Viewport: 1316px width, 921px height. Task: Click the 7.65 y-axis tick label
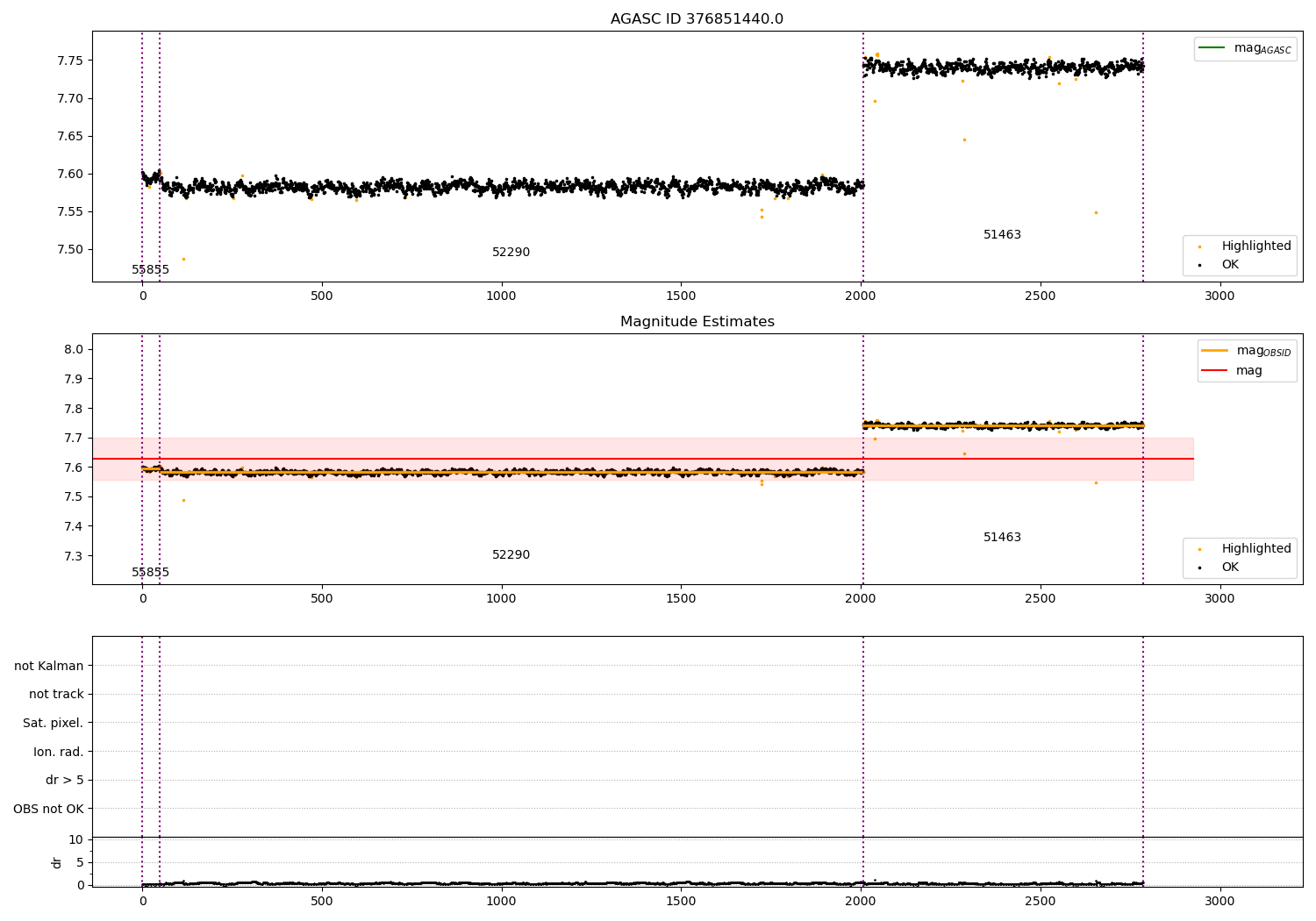70,136
